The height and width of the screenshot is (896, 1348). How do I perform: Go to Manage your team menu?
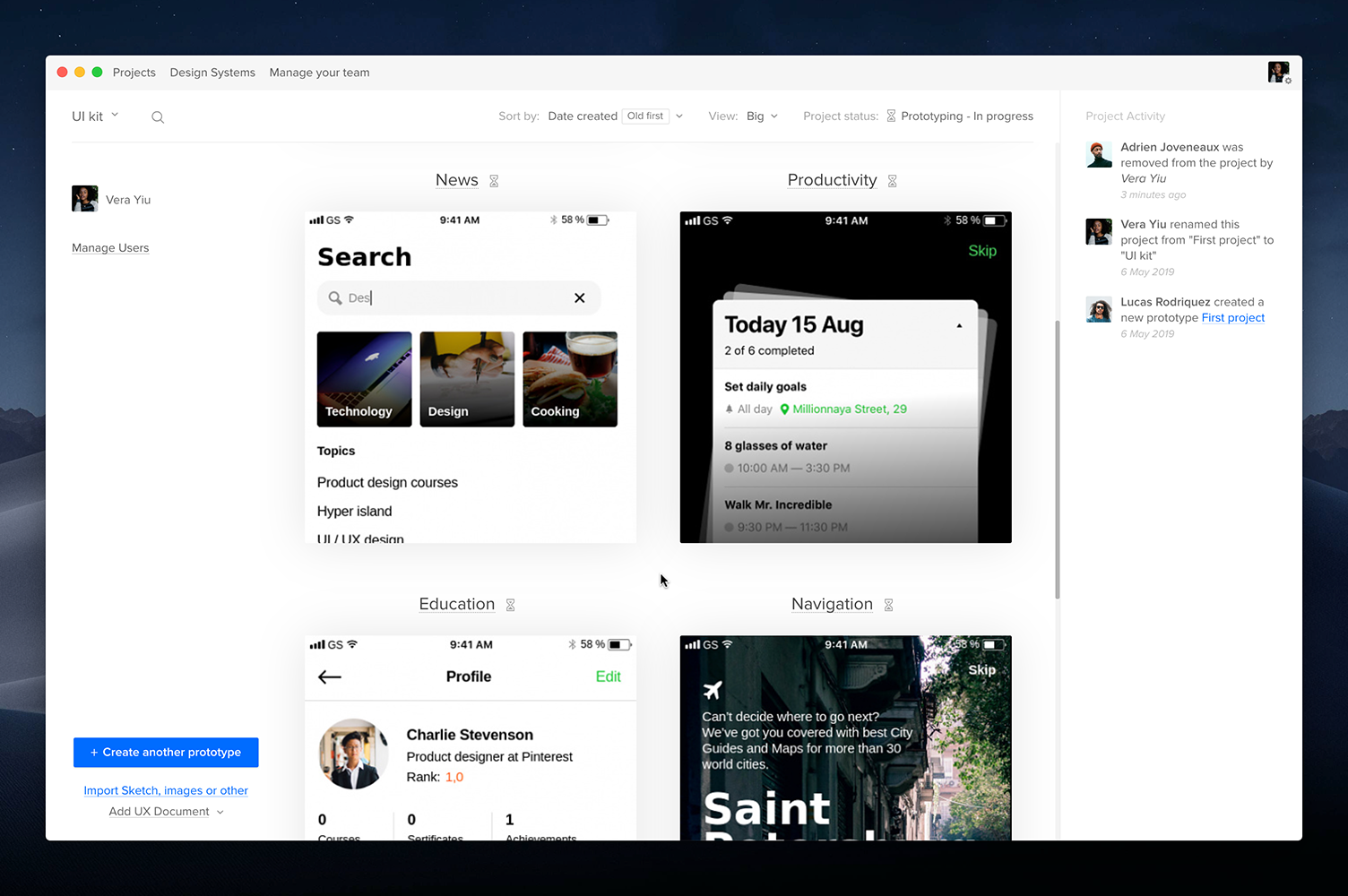(x=319, y=73)
